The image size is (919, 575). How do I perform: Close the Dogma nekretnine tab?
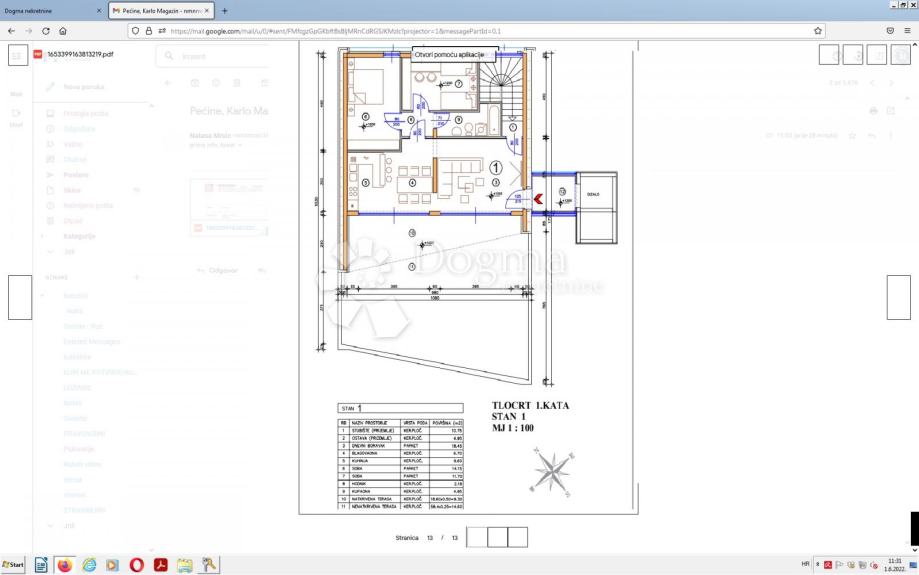99,10
